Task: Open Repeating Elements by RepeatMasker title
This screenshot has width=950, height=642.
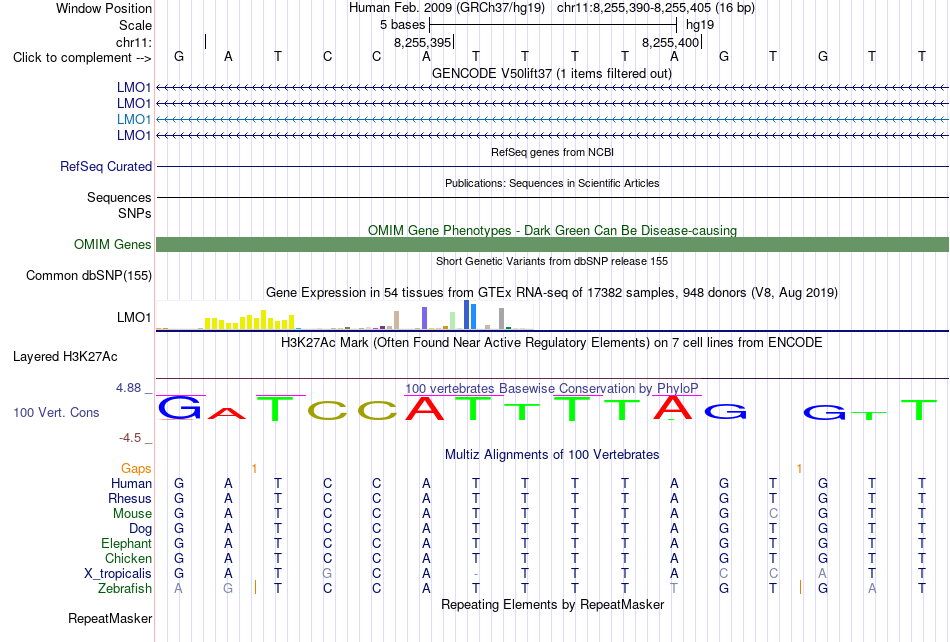Action: tap(552, 604)
